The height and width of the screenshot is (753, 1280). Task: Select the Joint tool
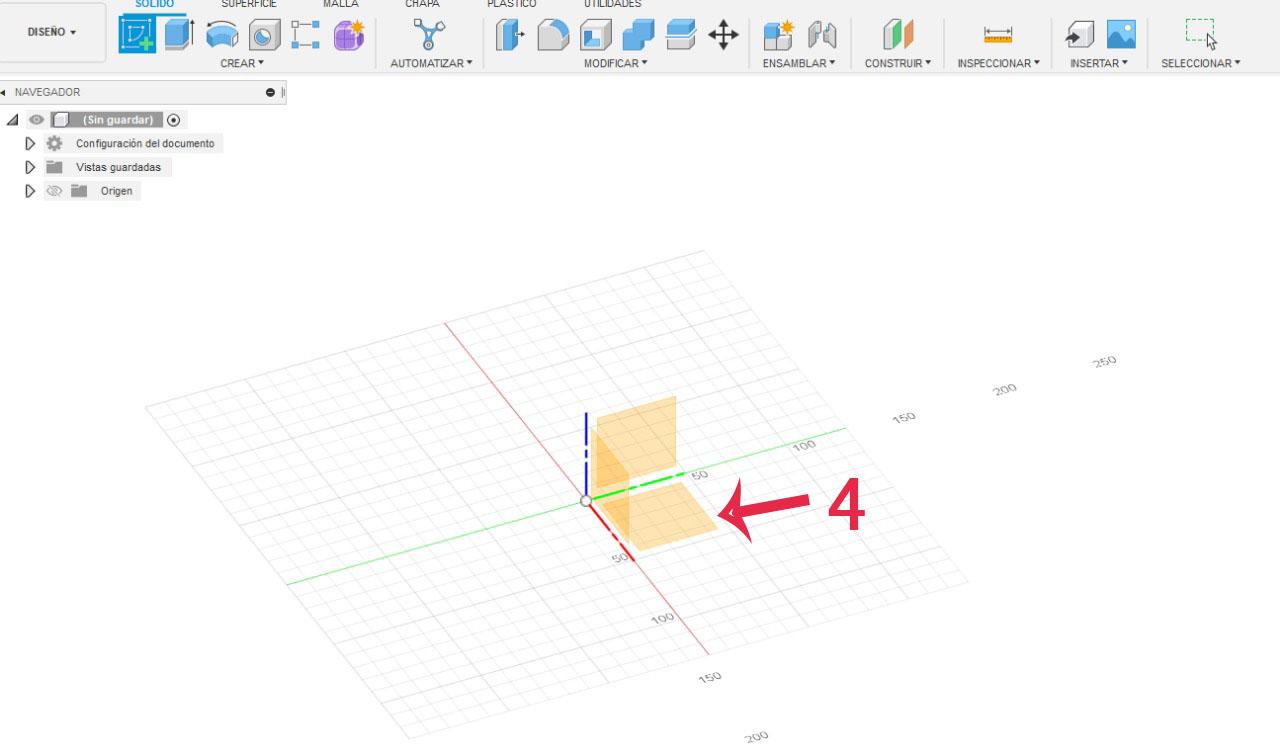coord(821,36)
